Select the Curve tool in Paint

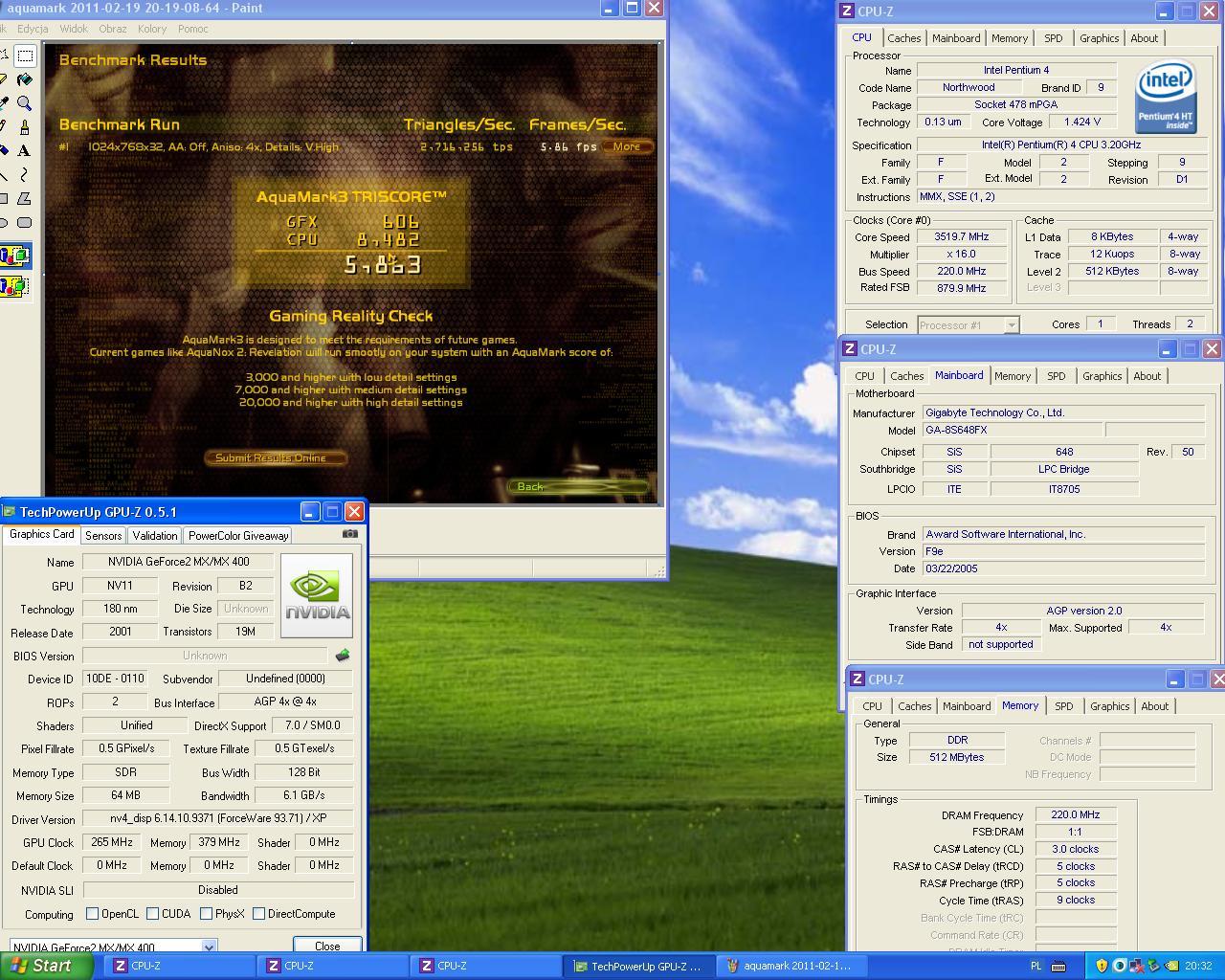25,174
